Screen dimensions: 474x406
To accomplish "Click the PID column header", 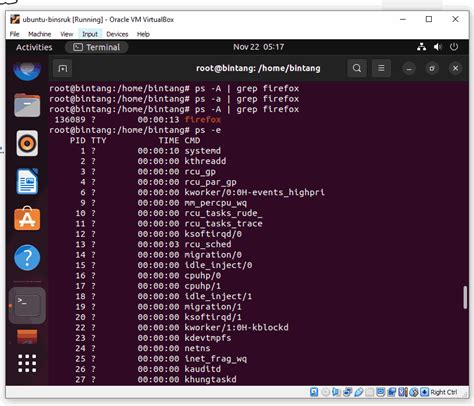I will [x=78, y=140].
